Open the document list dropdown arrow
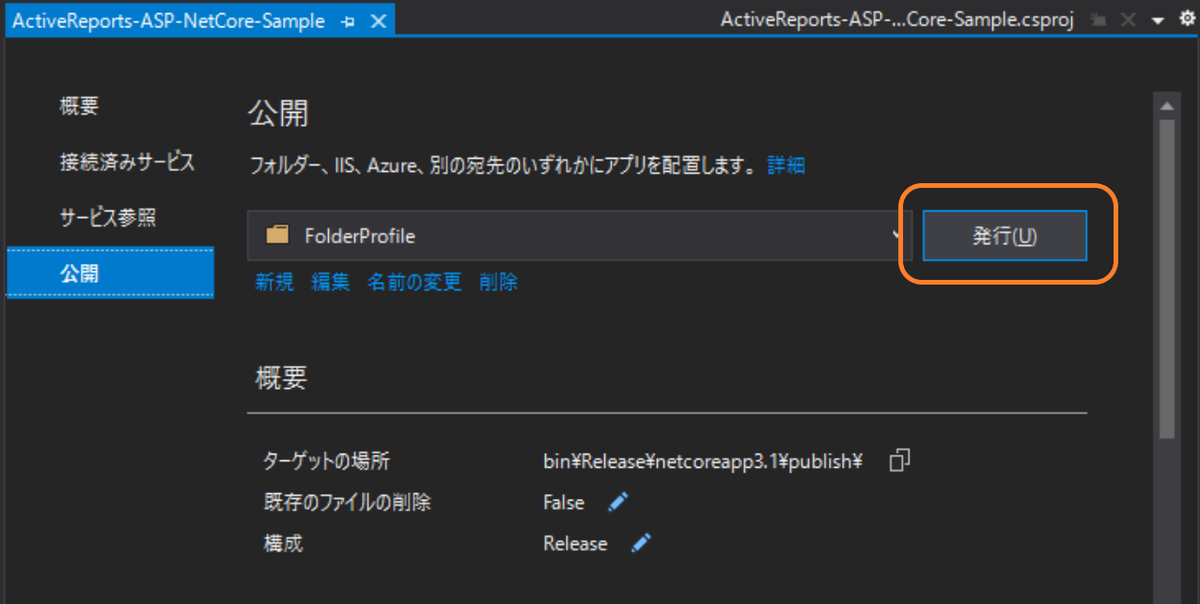The image size is (1200, 604). click(x=1158, y=21)
